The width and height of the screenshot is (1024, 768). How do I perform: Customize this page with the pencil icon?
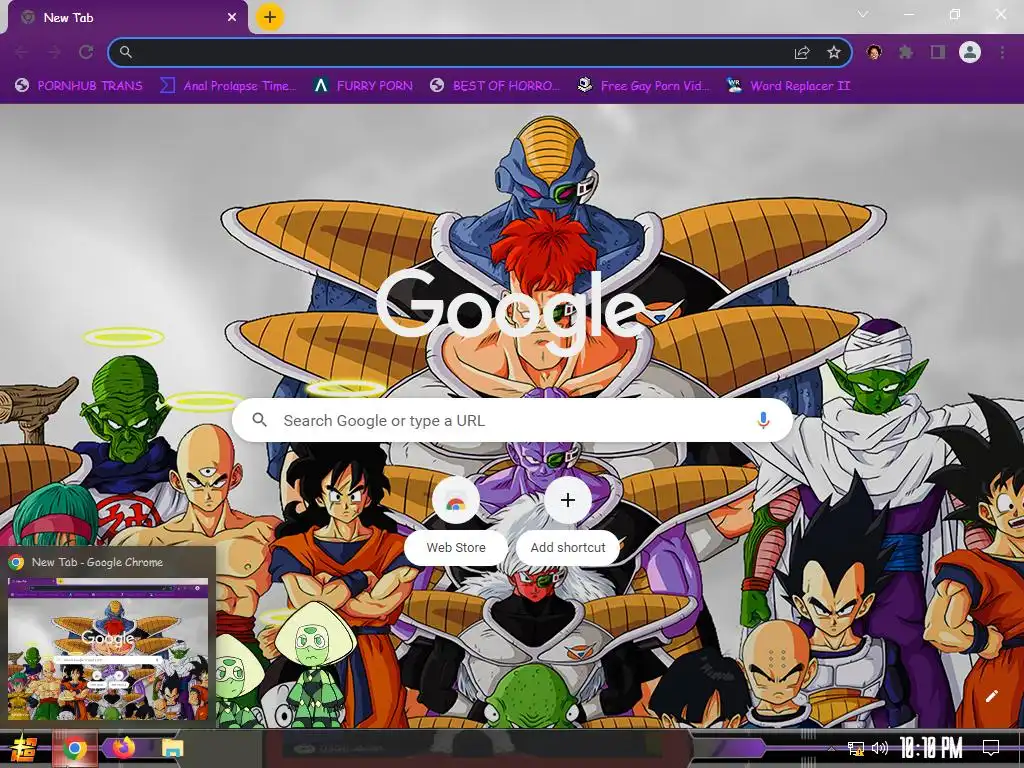[992, 696]
